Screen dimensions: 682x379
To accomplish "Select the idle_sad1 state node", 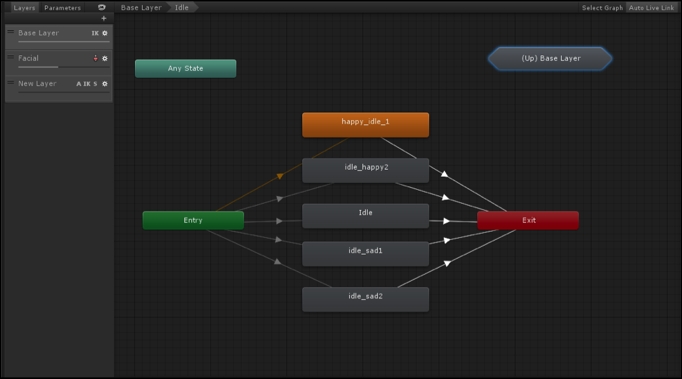I will [x=365, y=254].
